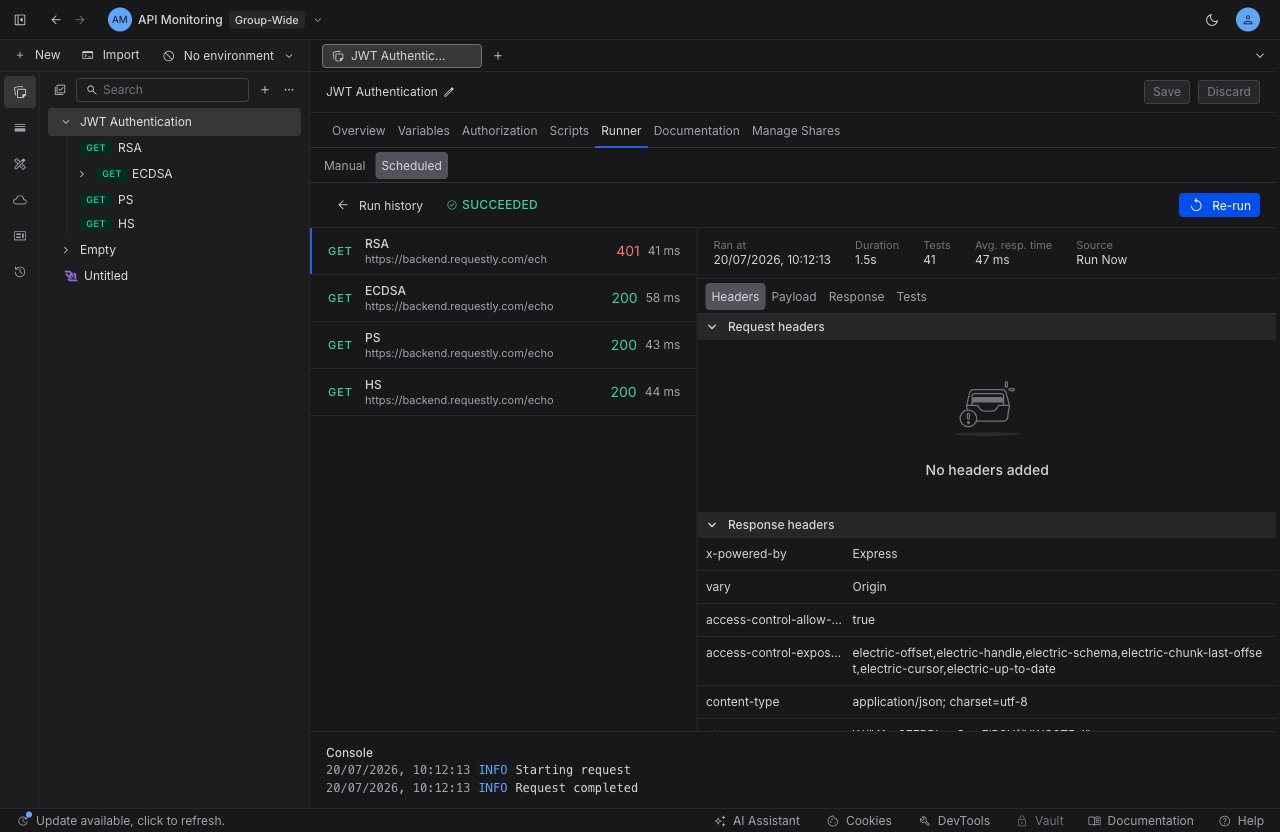Open Cookies in status bar
This screenshot has width=1280, height=832.
(859, 821)
